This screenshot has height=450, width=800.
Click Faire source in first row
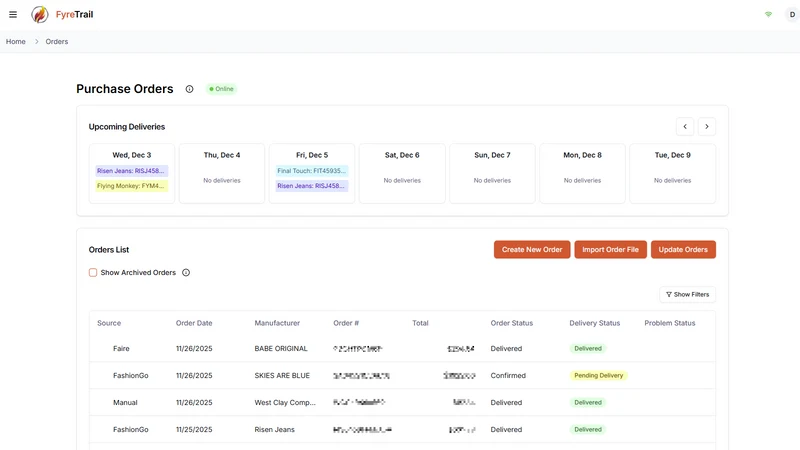click(x=121, y=348)
